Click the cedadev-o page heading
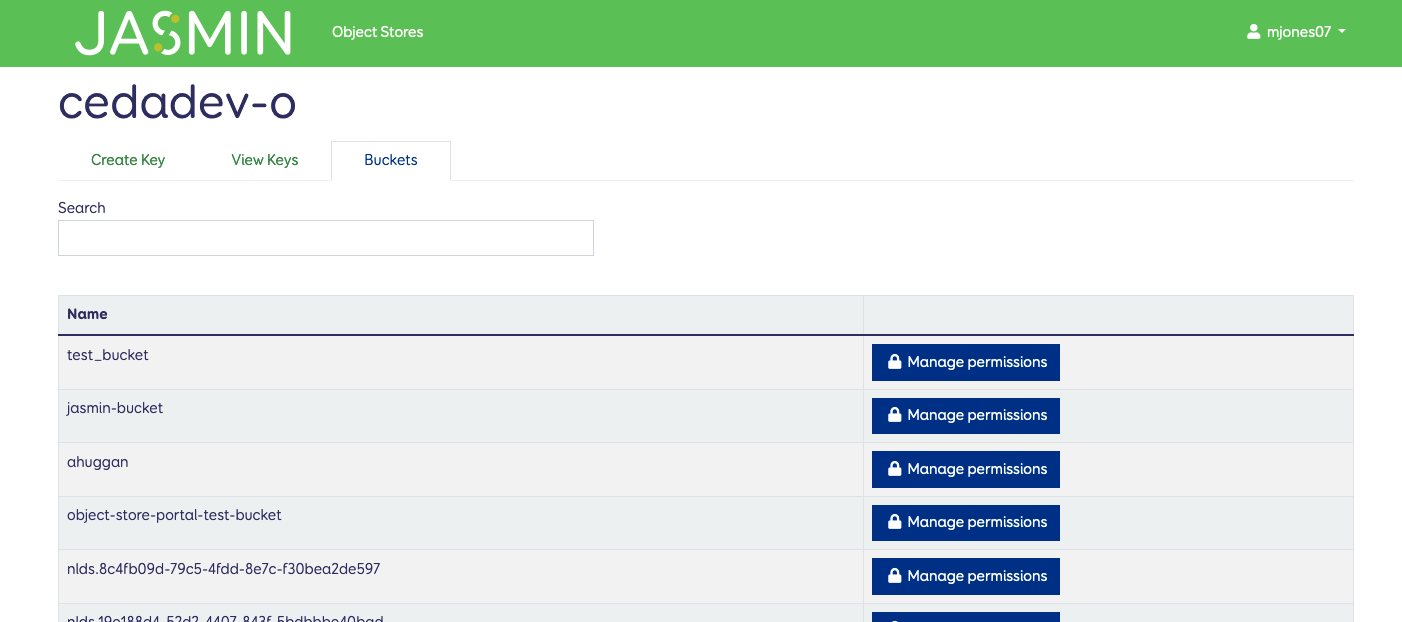1402x622 pixels. (177, 103)
